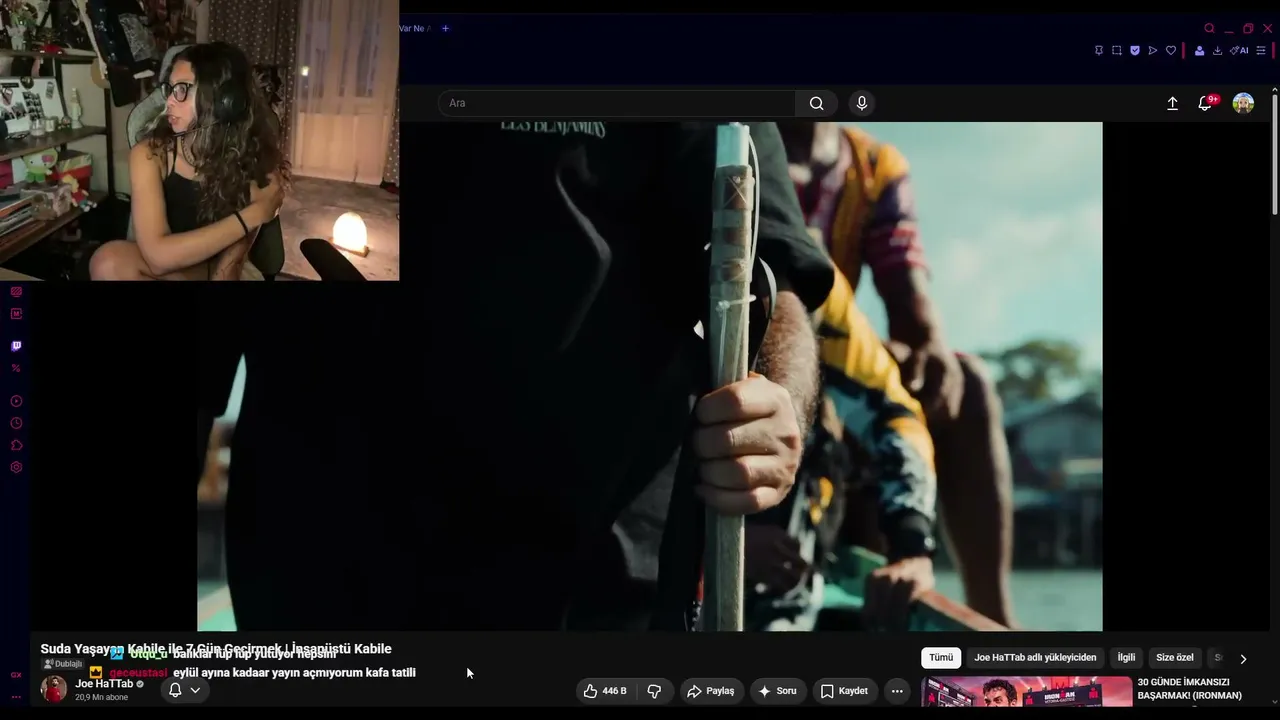Open the striped square icon in sidebar
The image size is (1280, 720).
(16, 291)
